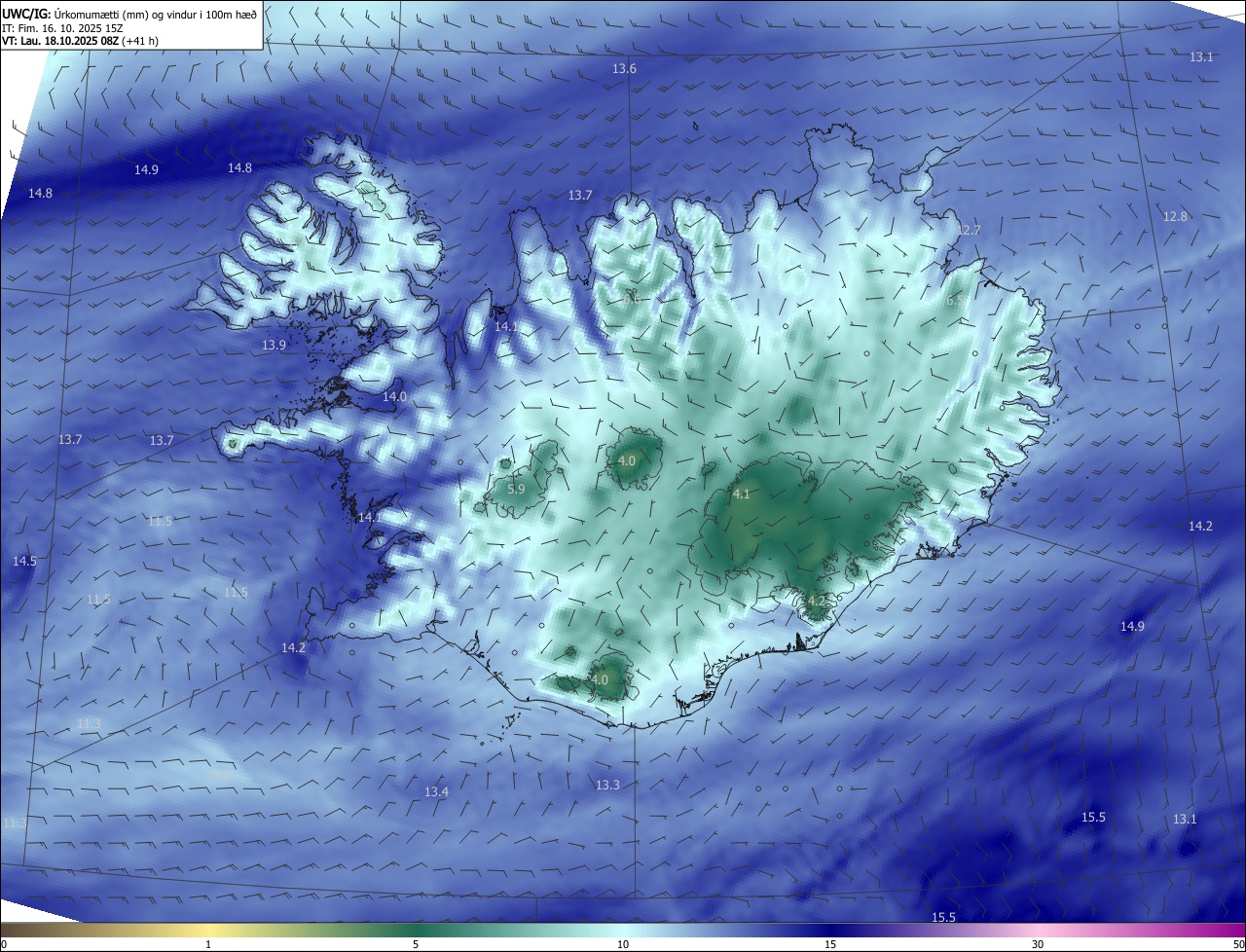Click the 5 tick on the color scale

coord(416,944)
